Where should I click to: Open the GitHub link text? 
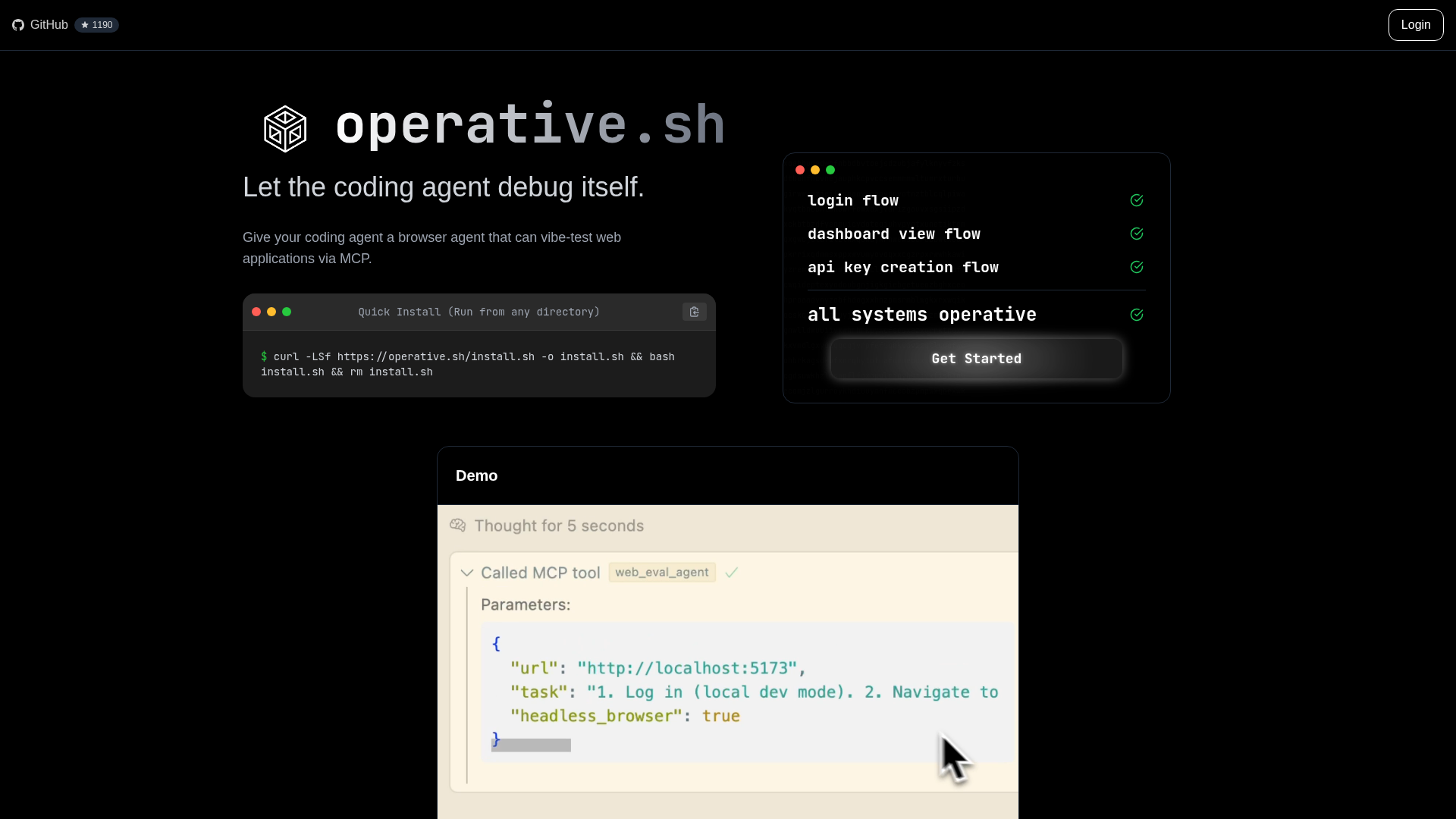point(49,25)
